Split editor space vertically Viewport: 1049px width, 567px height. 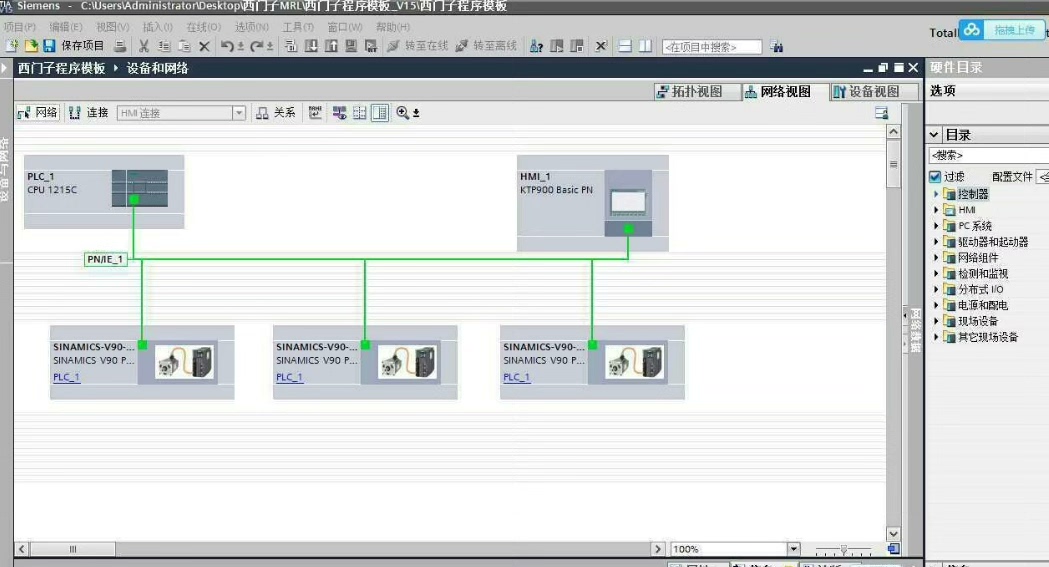pyautogui.click(x=645, y=46)
